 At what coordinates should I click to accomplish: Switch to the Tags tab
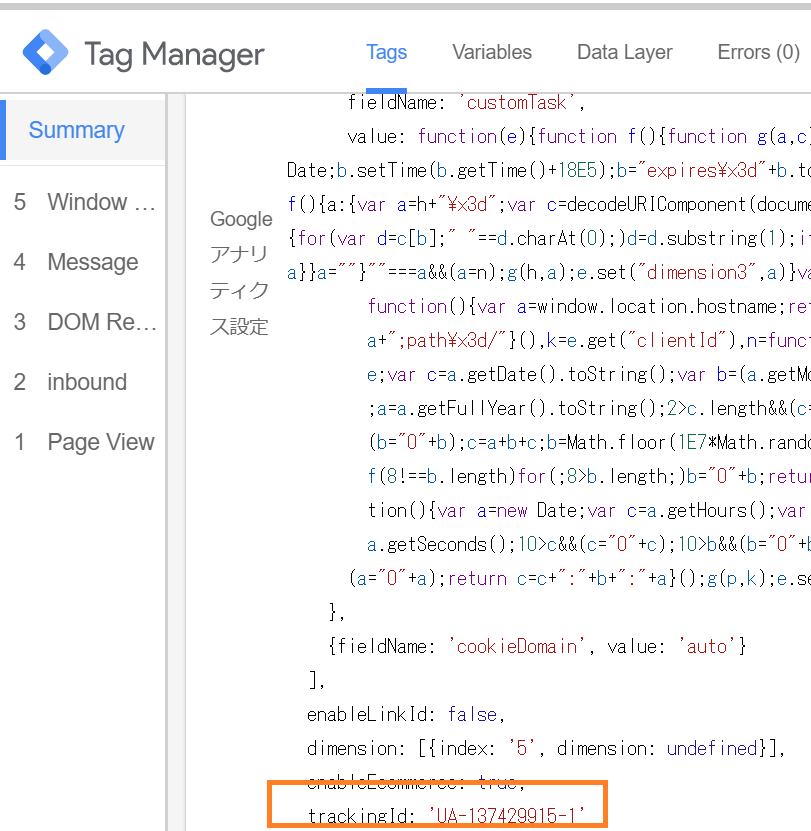click(x=386, y=52)
